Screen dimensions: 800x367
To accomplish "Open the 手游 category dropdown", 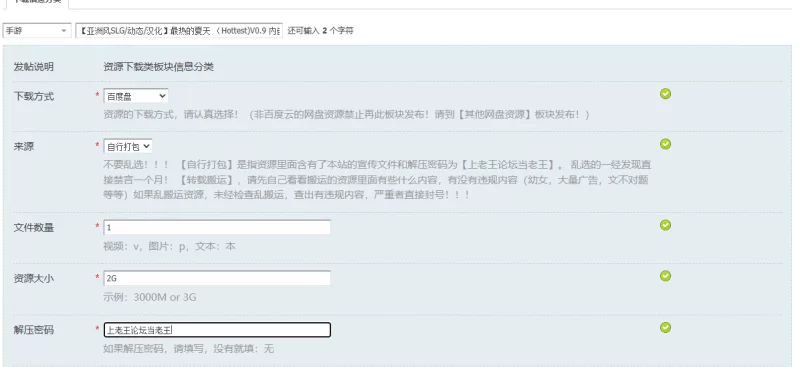I will click(x=36, y=31).
